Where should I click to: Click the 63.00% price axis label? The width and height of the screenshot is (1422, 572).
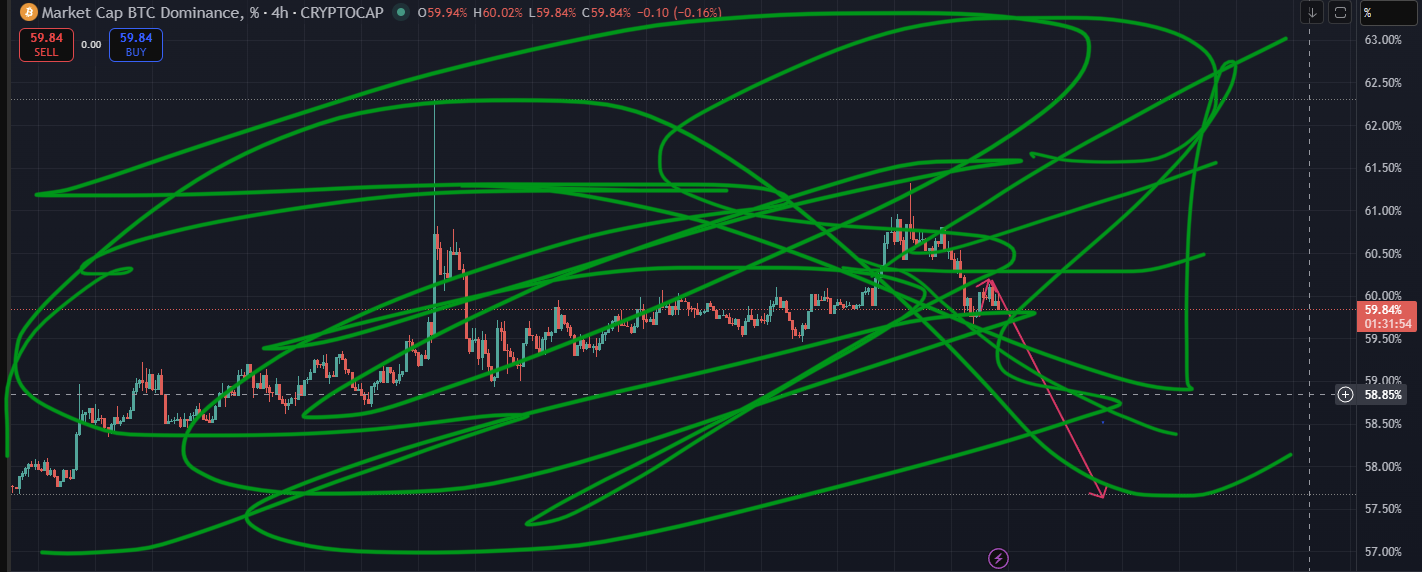1382,40
